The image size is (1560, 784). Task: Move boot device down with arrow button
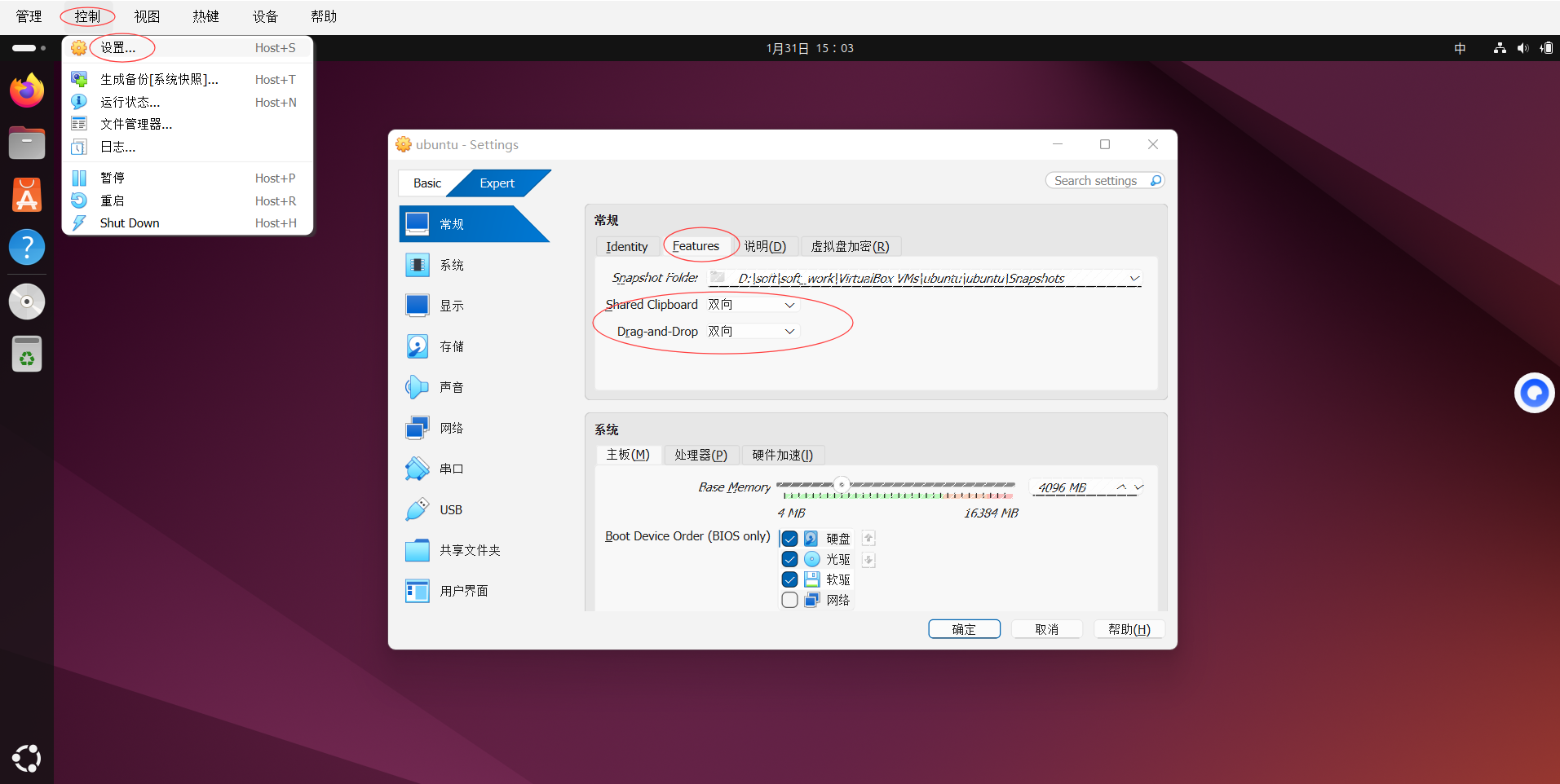tap(868, 560)
